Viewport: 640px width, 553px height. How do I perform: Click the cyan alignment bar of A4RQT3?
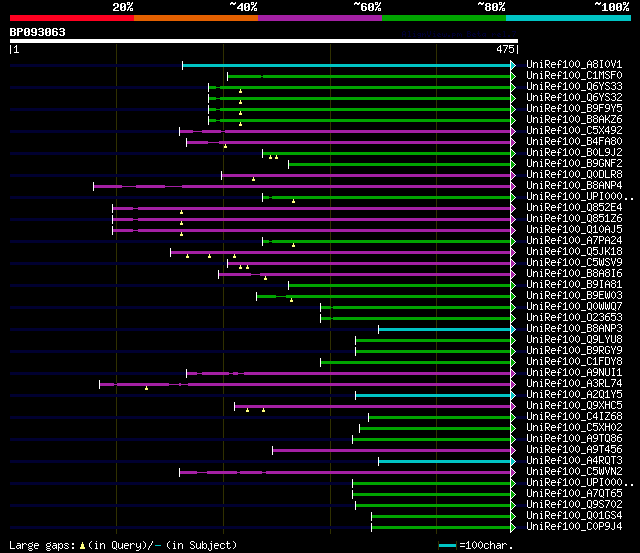[x=444, y=462]
